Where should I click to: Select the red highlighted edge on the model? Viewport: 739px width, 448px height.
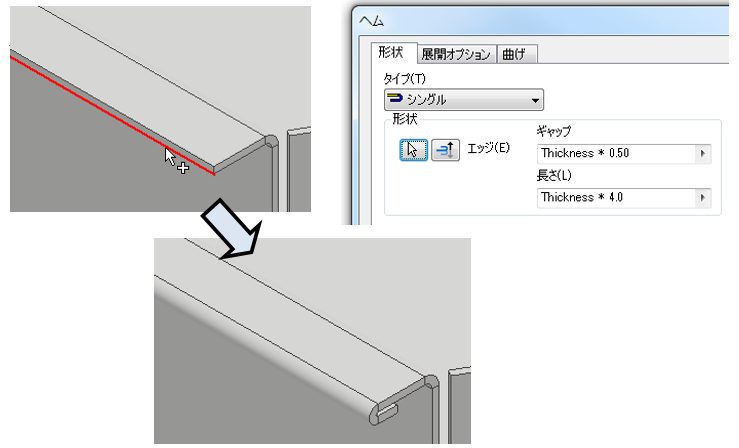point(112,115)
